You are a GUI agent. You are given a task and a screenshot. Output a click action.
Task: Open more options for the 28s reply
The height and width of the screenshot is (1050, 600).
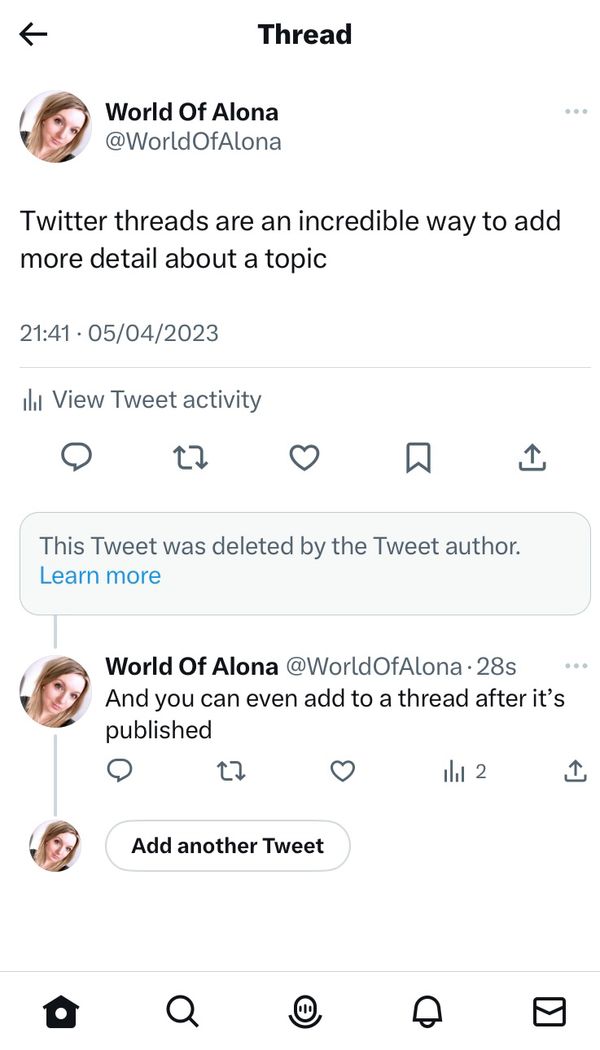(x=575, y=665)
